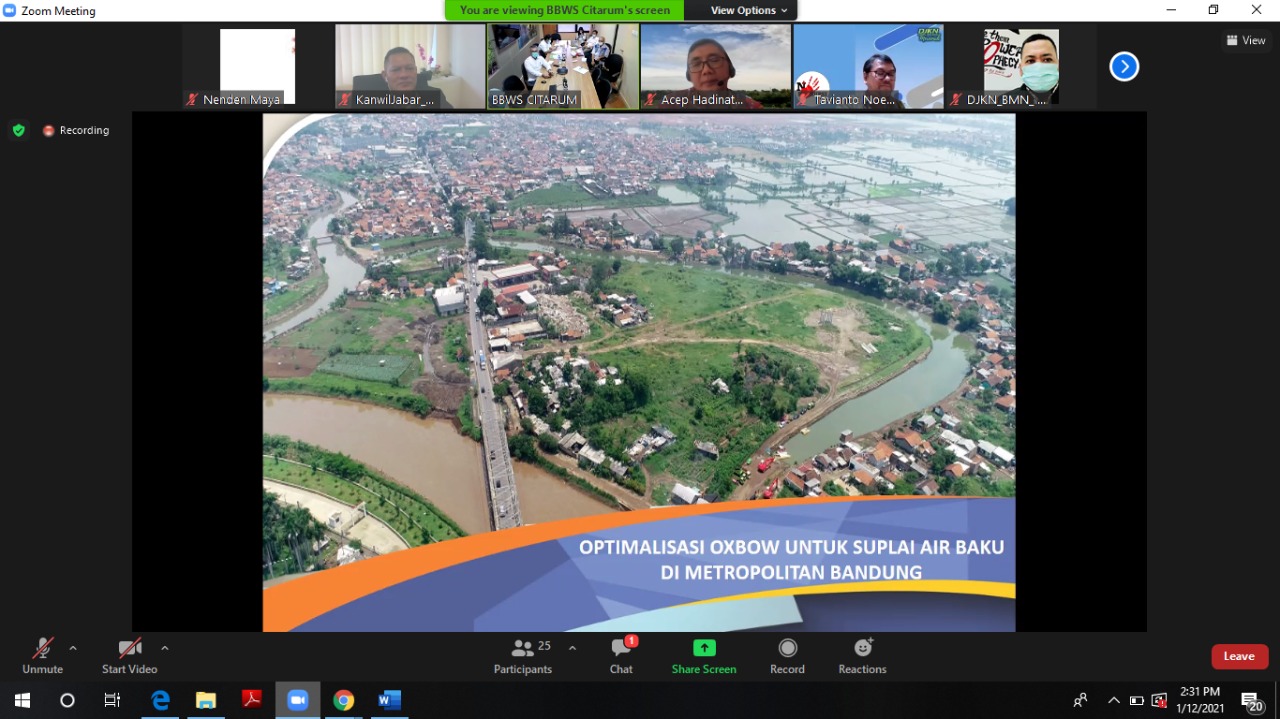Start a meeting Record

[787, 655]
